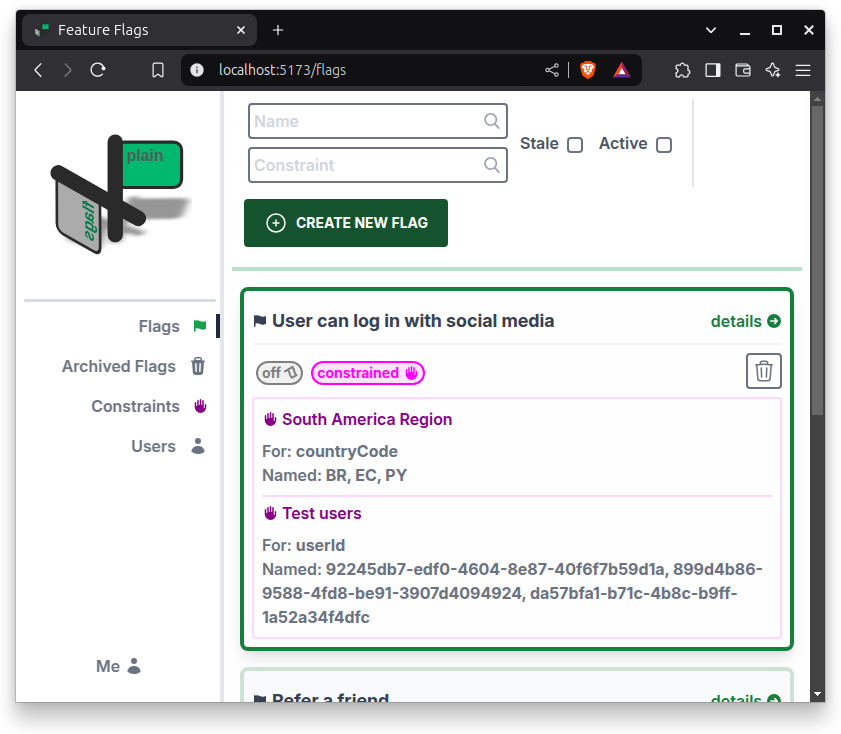Toggle the browser sidebar panel icon
Image resolution: width=841 pixels, height=734 pixels.
coord(713,70)
